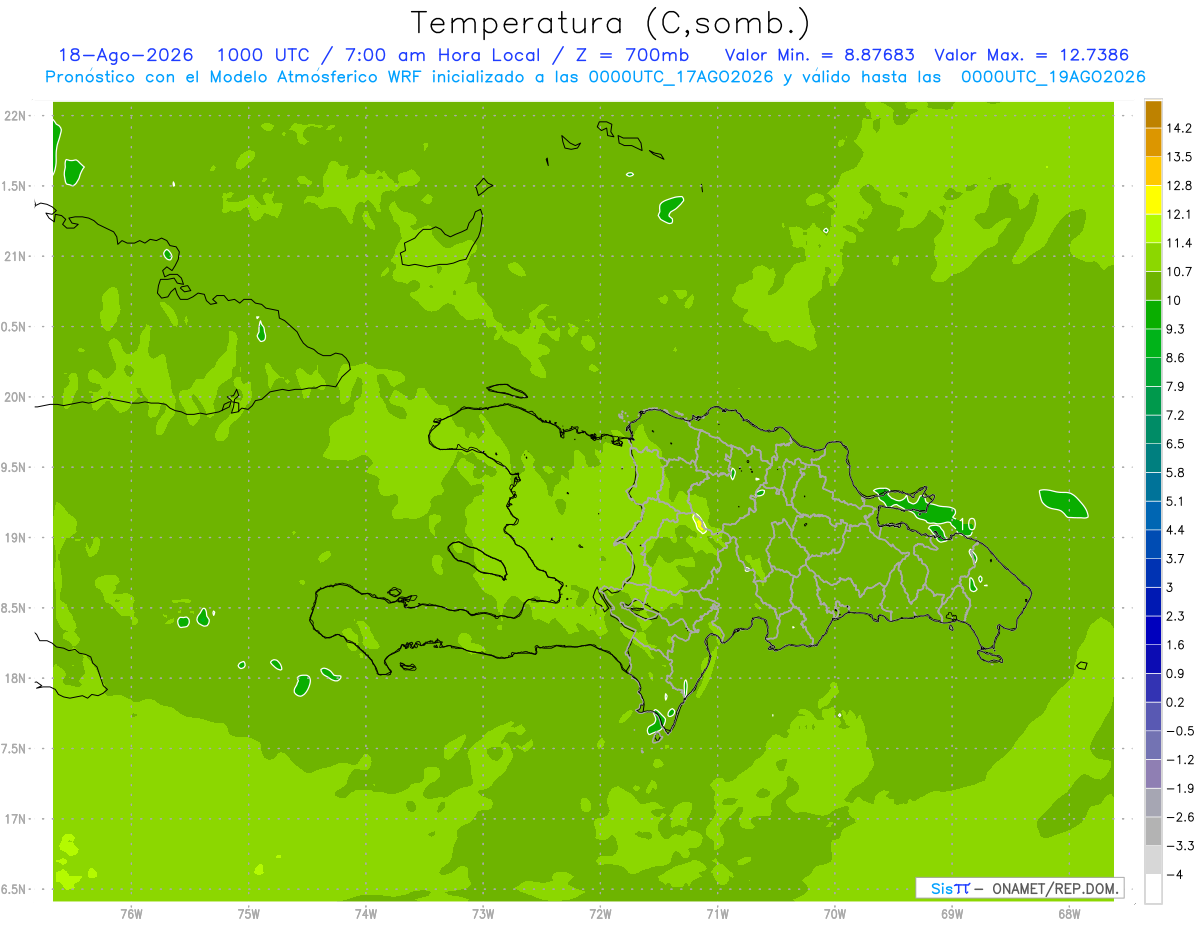Image resolution: width=1200 pixels, height=927 pixels.
Task: Click the yellow warm spot in central Hispaniola
Action: point(699,524)
